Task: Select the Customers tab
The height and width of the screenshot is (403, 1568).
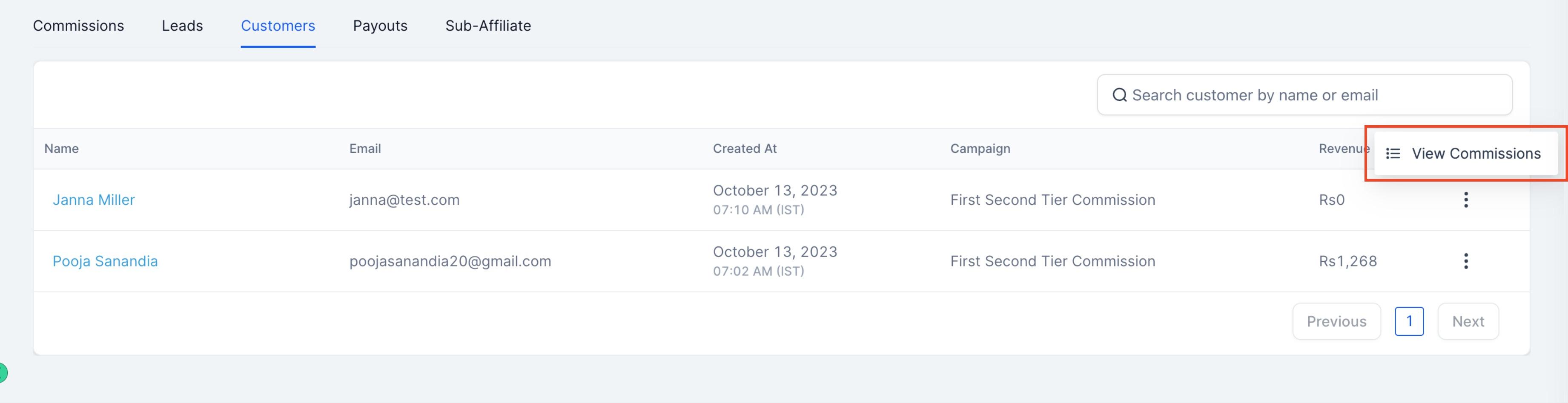Action: pos(278,26)
